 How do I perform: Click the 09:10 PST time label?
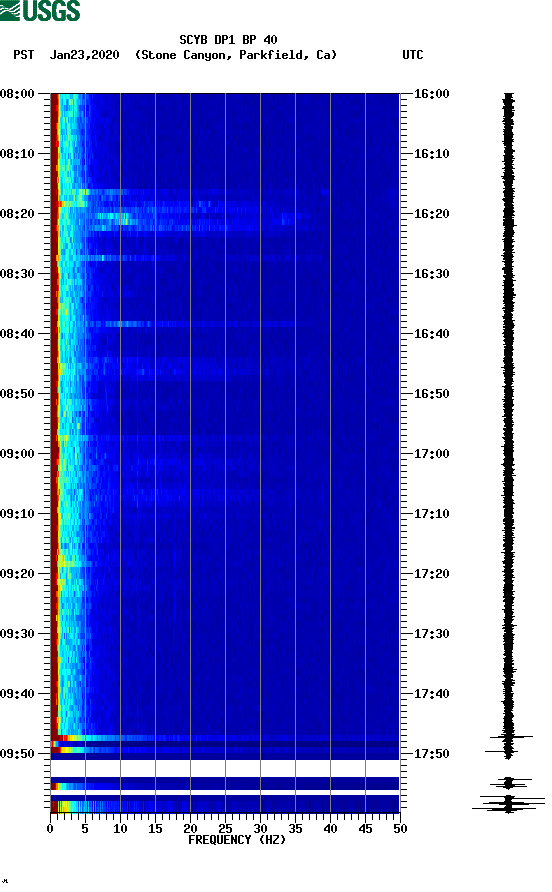click(x=17, y=514)
